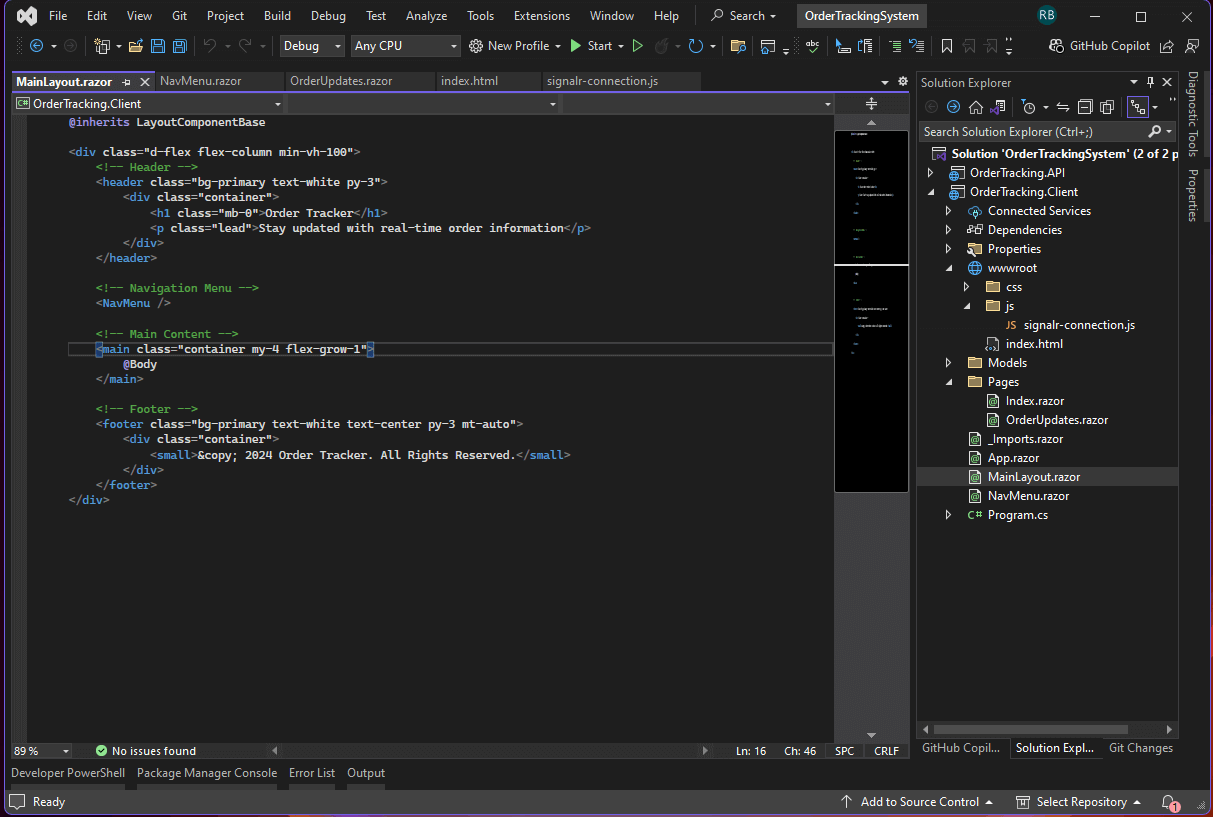Click the bookmark icon in the toolbar

946,46
